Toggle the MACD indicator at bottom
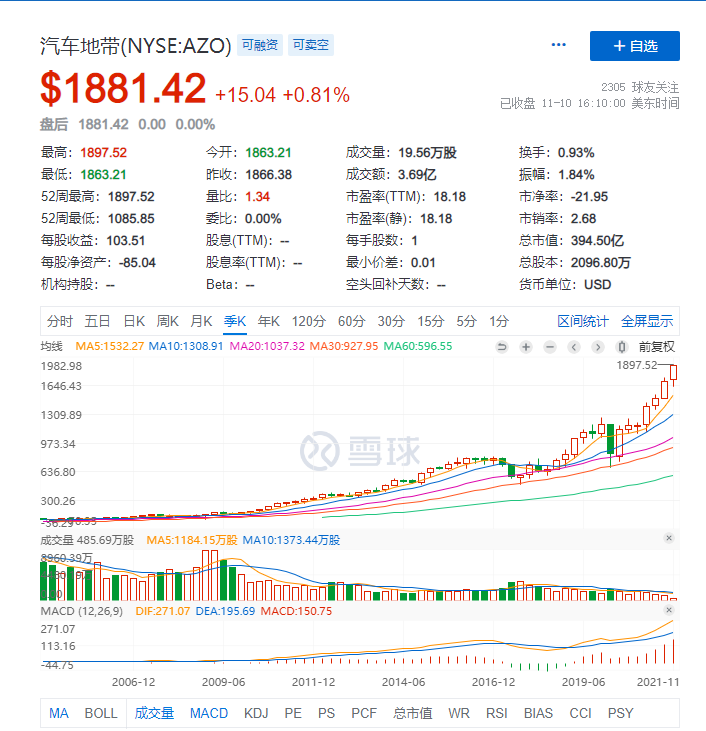The height and width of the screenshot is (731, 706). pyautogui.click(x=209, y=713)
